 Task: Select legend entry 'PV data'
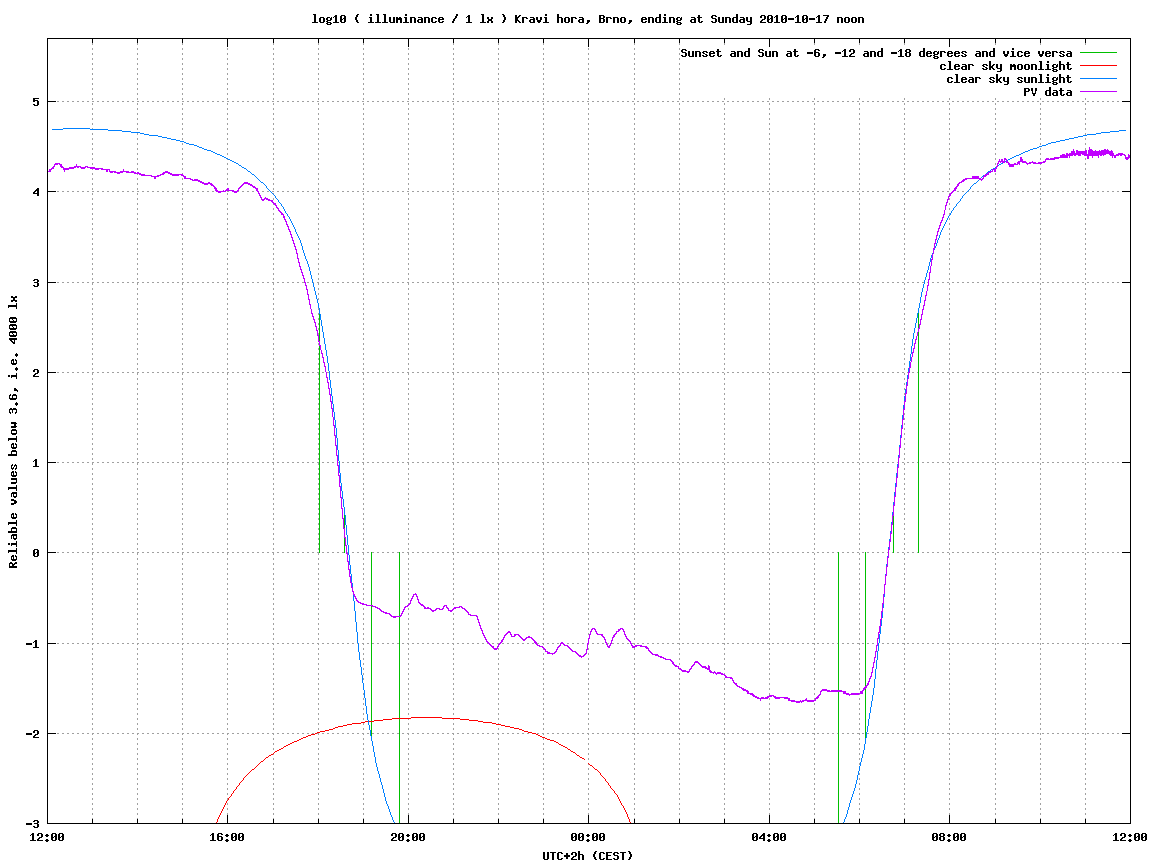(x=1047, y=92)
